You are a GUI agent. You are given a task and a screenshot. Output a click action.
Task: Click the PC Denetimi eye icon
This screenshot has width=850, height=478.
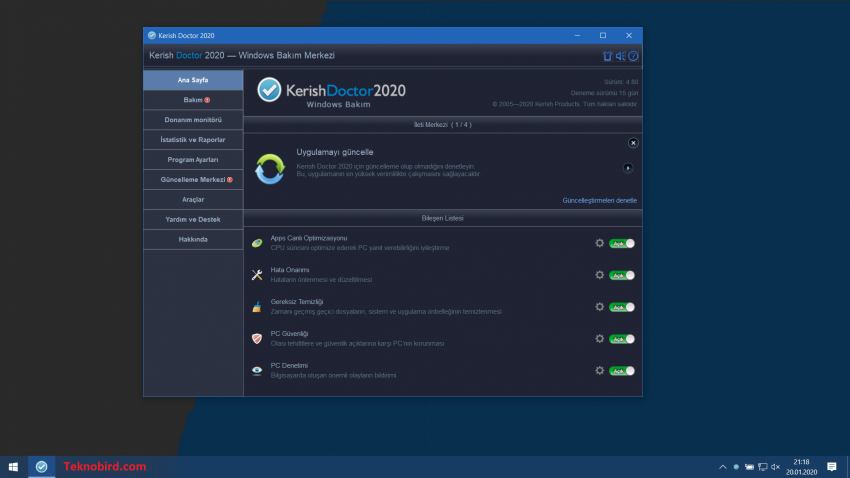257,371
